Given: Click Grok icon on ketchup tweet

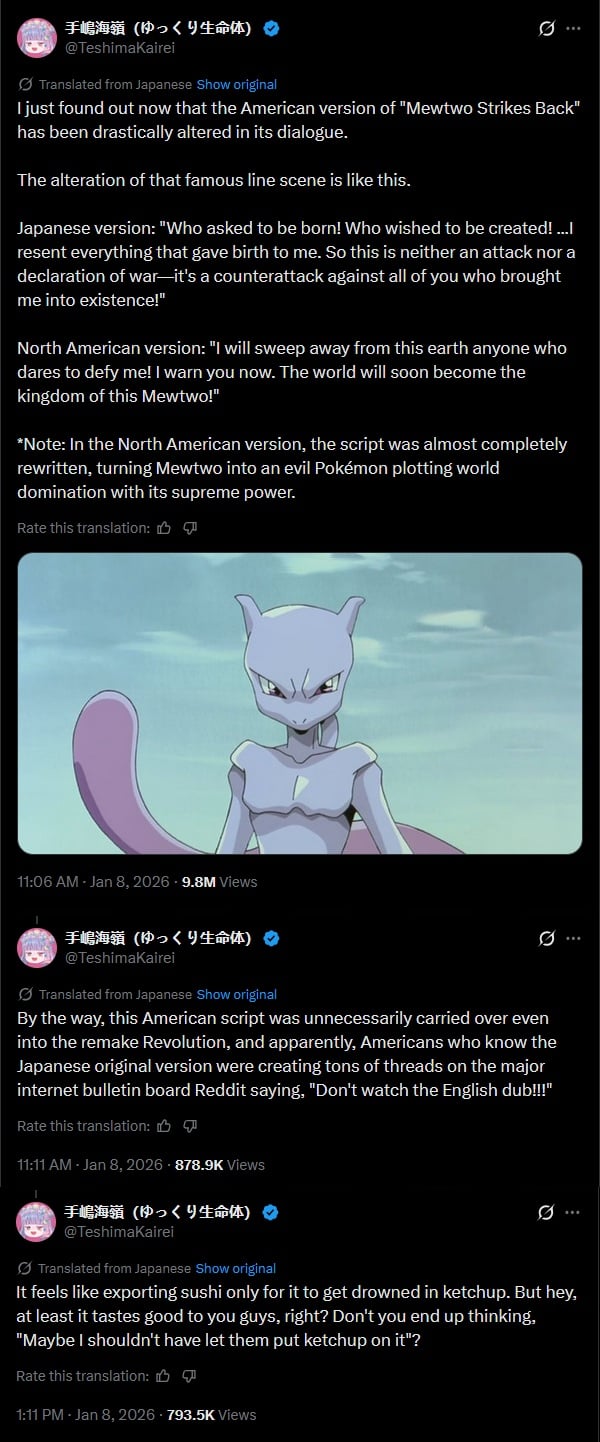Looking at the screenshot, I should (546, 1213).
